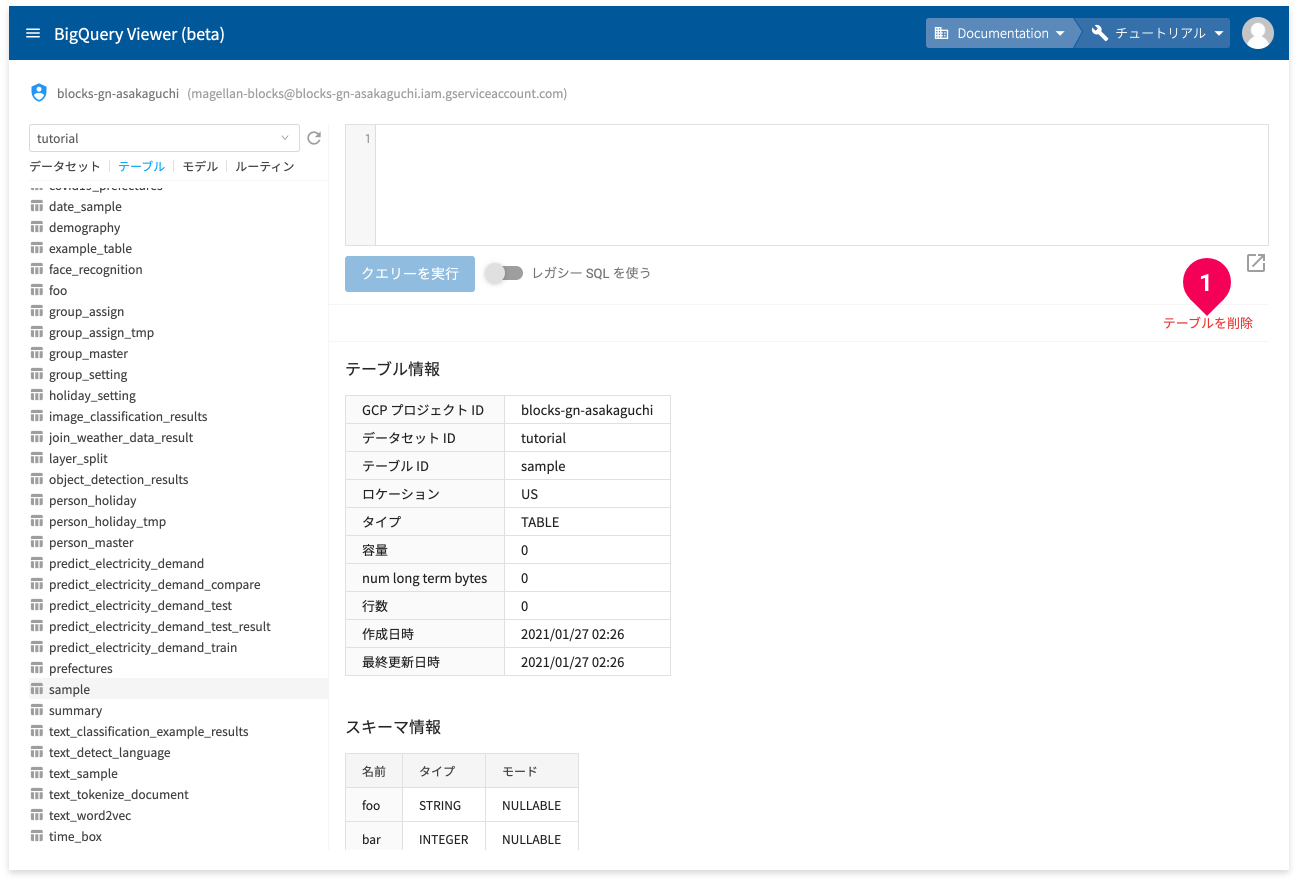
Task: Select the text_classification_example_results table
Action: point(149,731)
